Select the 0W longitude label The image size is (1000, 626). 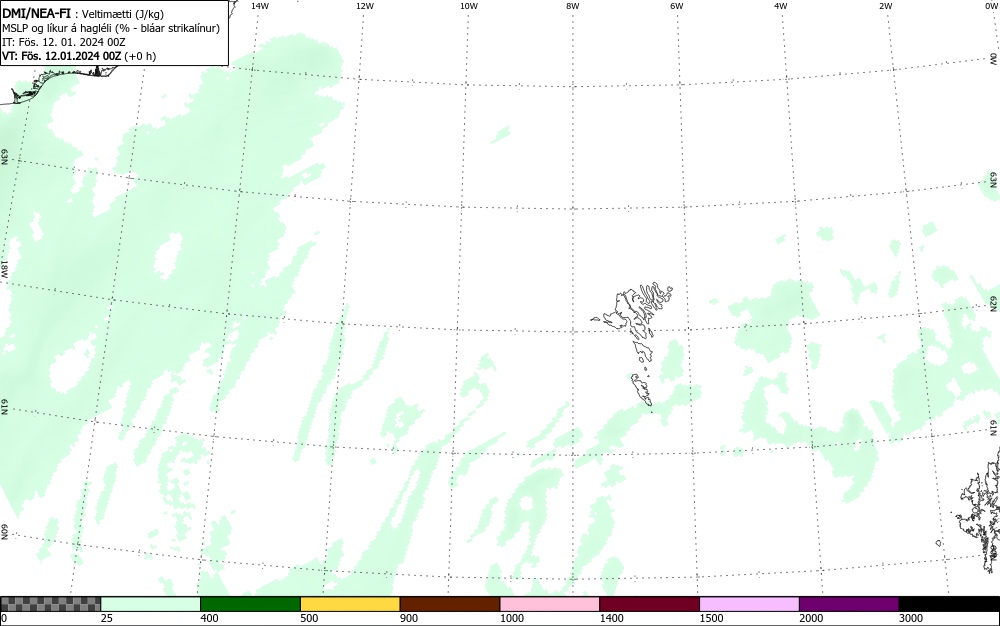pos(991,6)
